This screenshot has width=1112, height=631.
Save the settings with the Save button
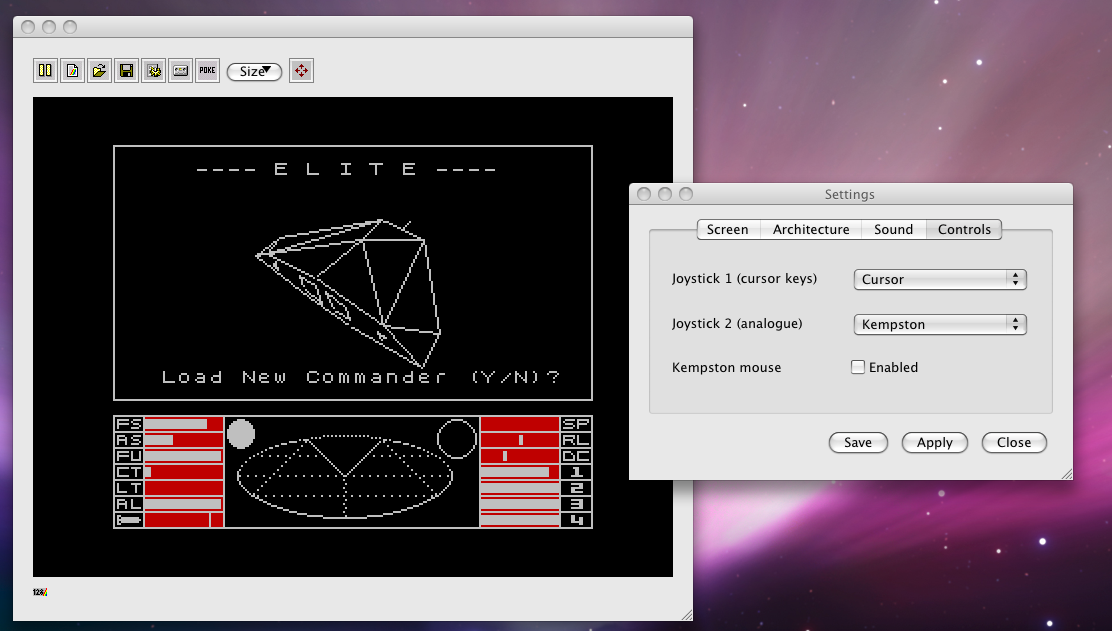[858, 442]
